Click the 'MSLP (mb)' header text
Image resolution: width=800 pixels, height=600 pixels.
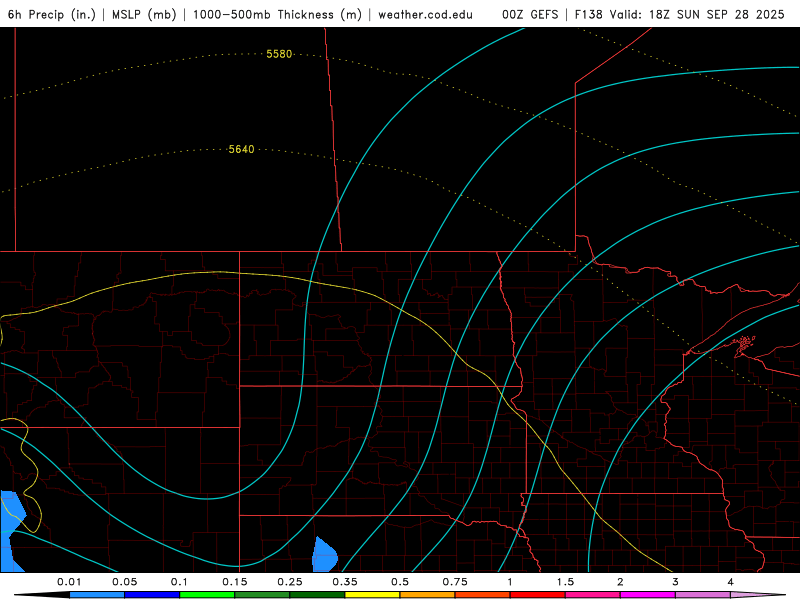pyautogui.click(x=144, y=14)
